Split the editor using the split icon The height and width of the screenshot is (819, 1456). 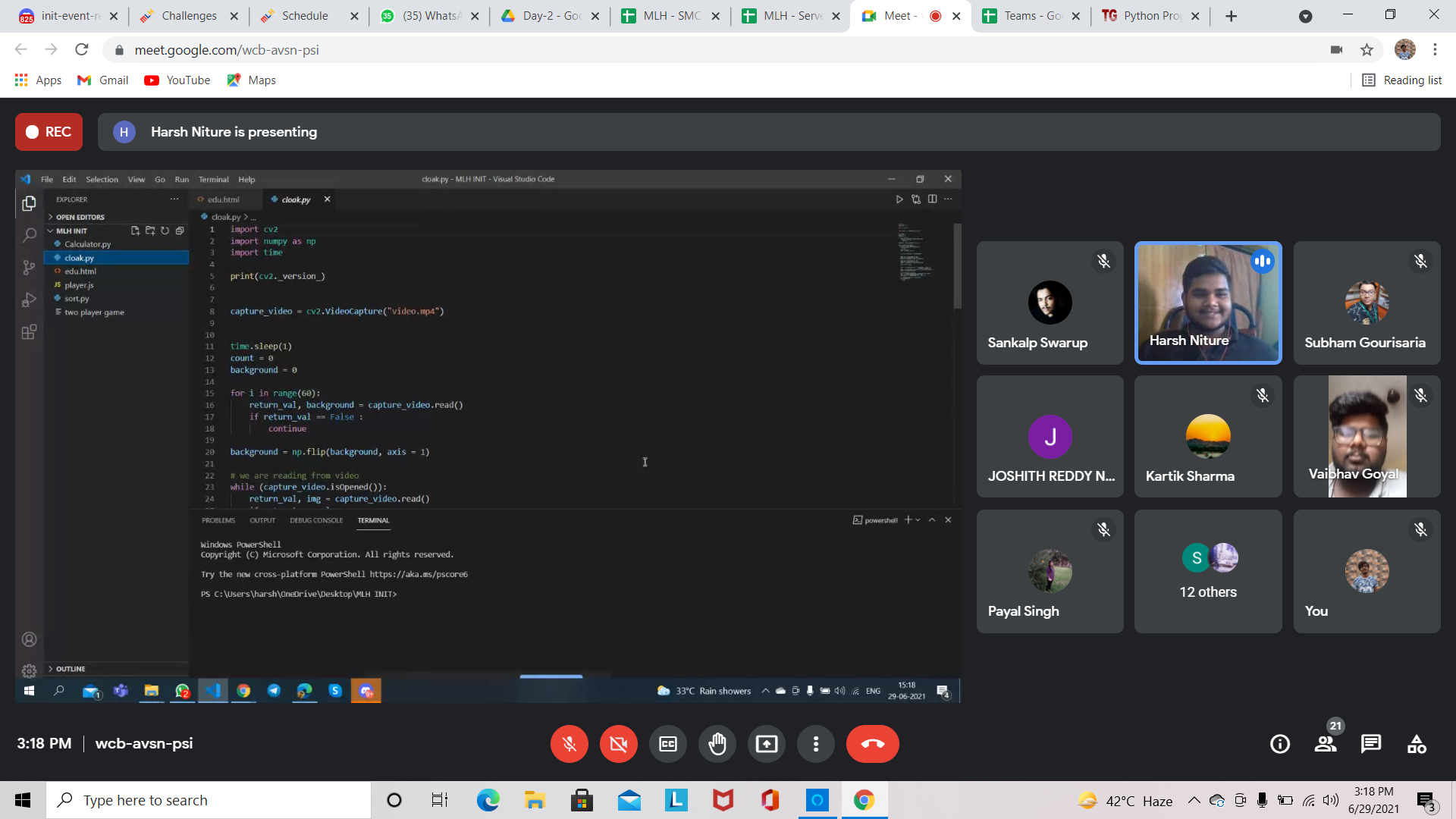(933, 199)
